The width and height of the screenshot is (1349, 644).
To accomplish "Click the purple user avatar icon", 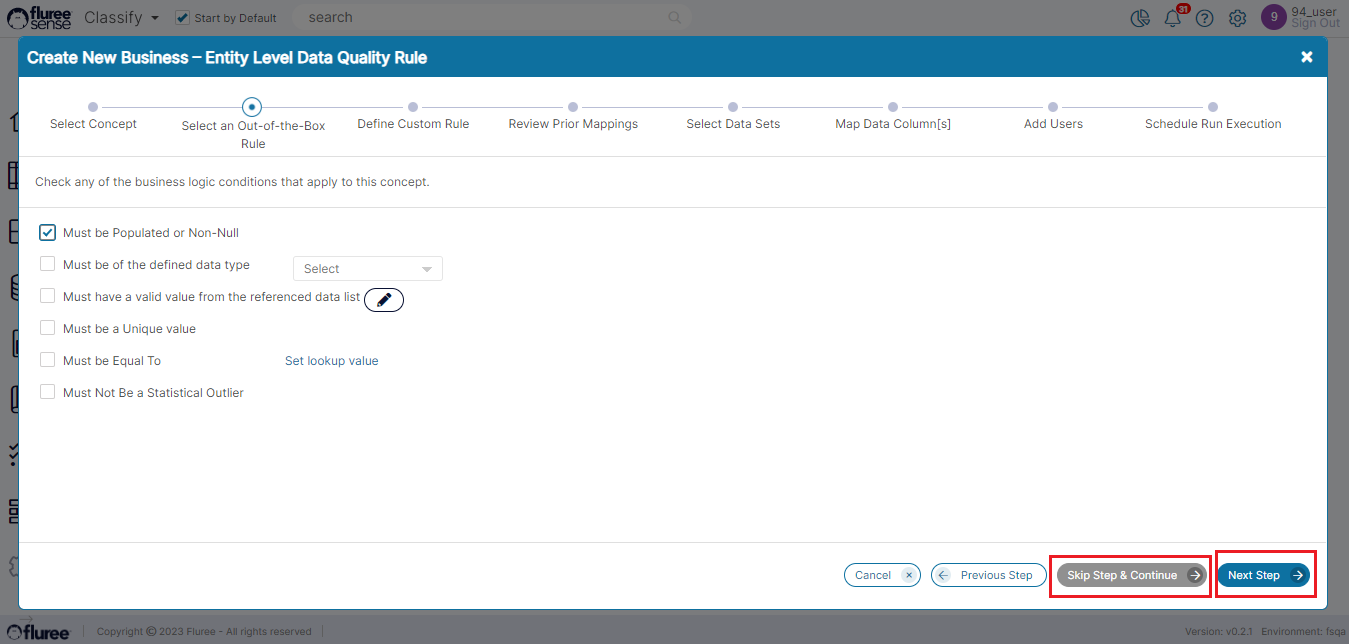I will 1273,17.
